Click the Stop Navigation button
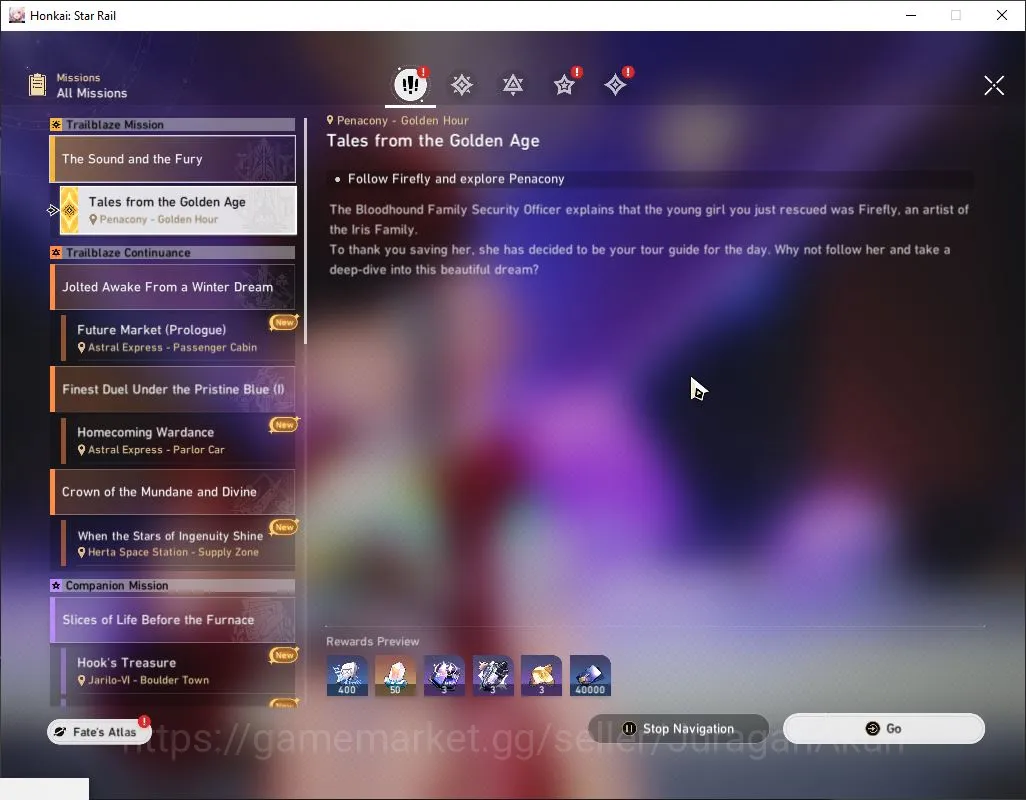The width and height of the screenshot is (1026, 800). click(x=679, y=729)
